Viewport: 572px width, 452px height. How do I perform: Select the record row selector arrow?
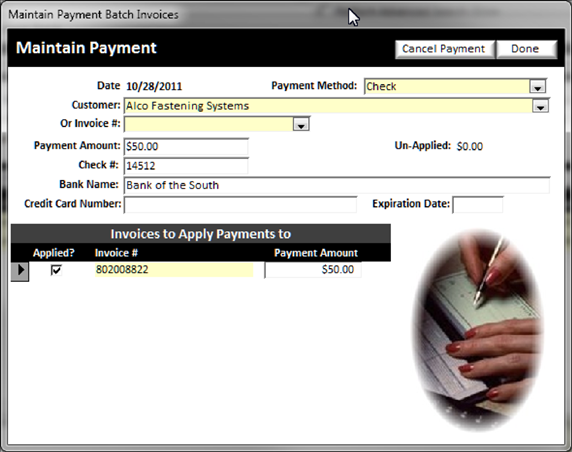click(x=20, y=271)
